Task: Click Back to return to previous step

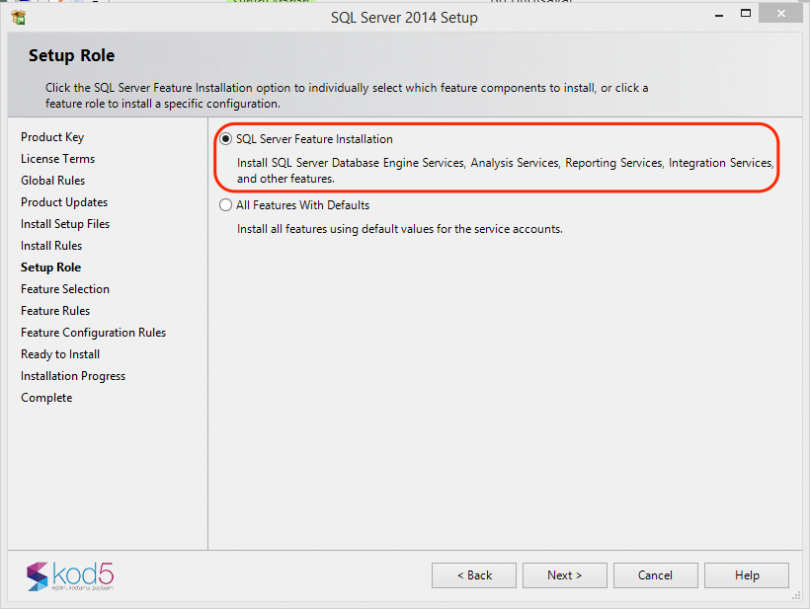Action: (x=473, y=575)
